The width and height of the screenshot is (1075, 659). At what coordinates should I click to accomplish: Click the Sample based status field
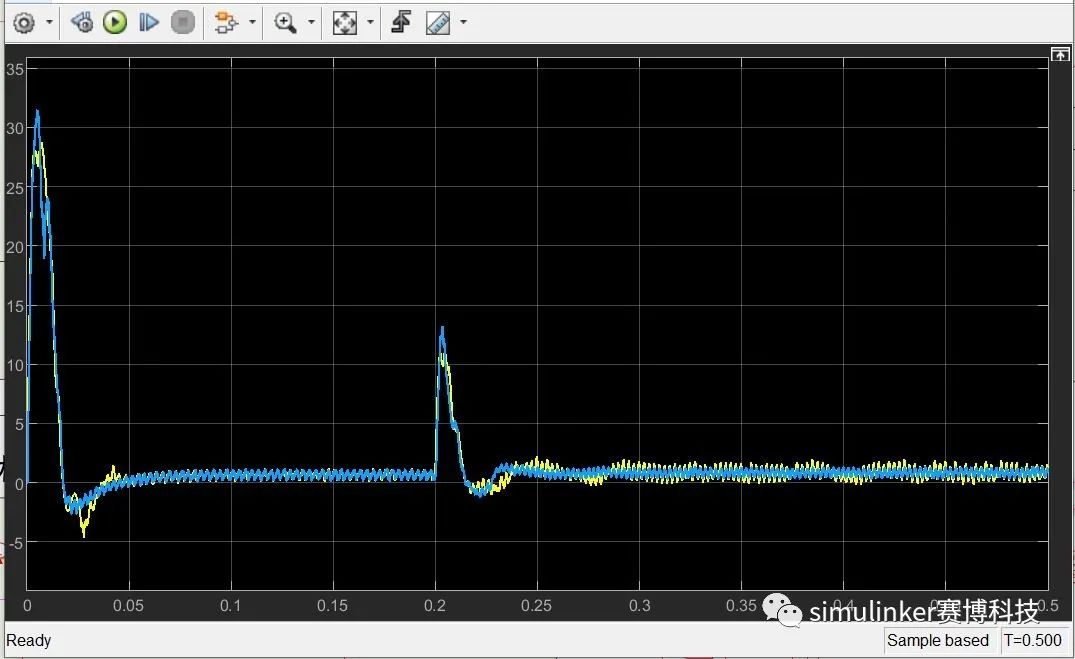(938, 640)
